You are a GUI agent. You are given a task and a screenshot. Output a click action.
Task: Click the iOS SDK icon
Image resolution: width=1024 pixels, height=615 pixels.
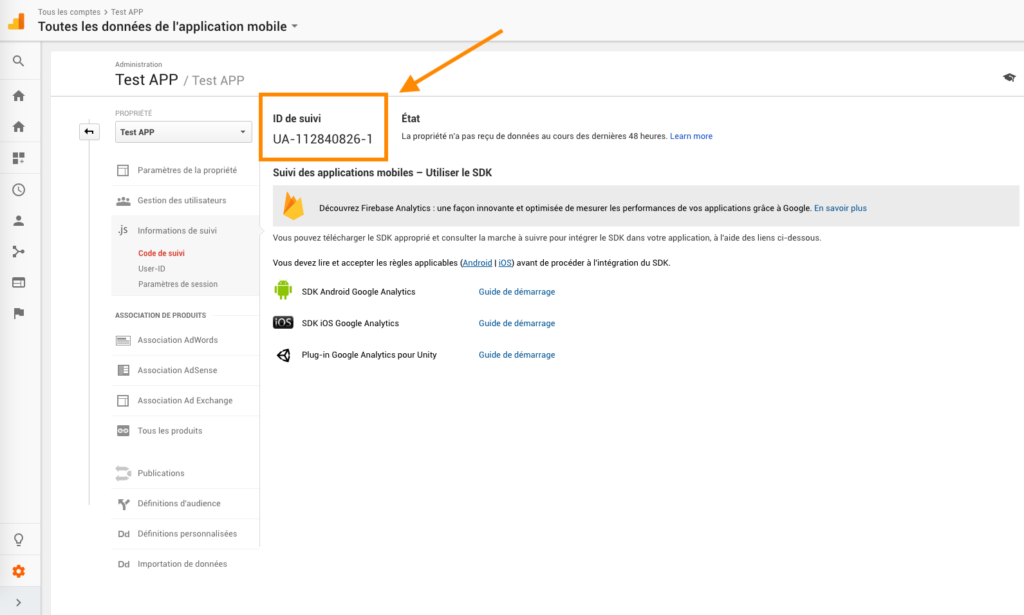click(283, 323)
